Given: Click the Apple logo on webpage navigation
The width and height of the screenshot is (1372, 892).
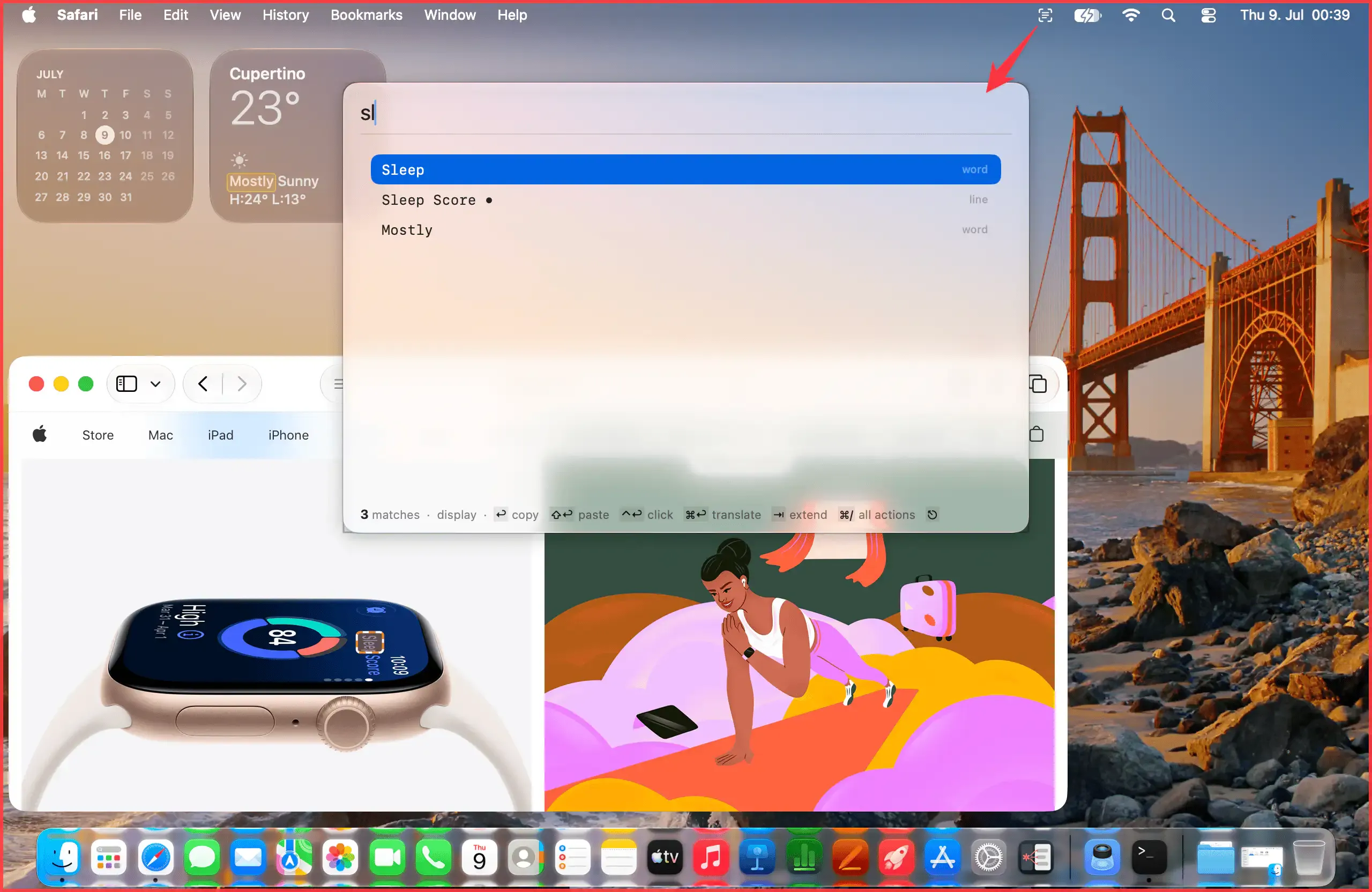Looking at the screenshot, I should (x=40, y=434).
